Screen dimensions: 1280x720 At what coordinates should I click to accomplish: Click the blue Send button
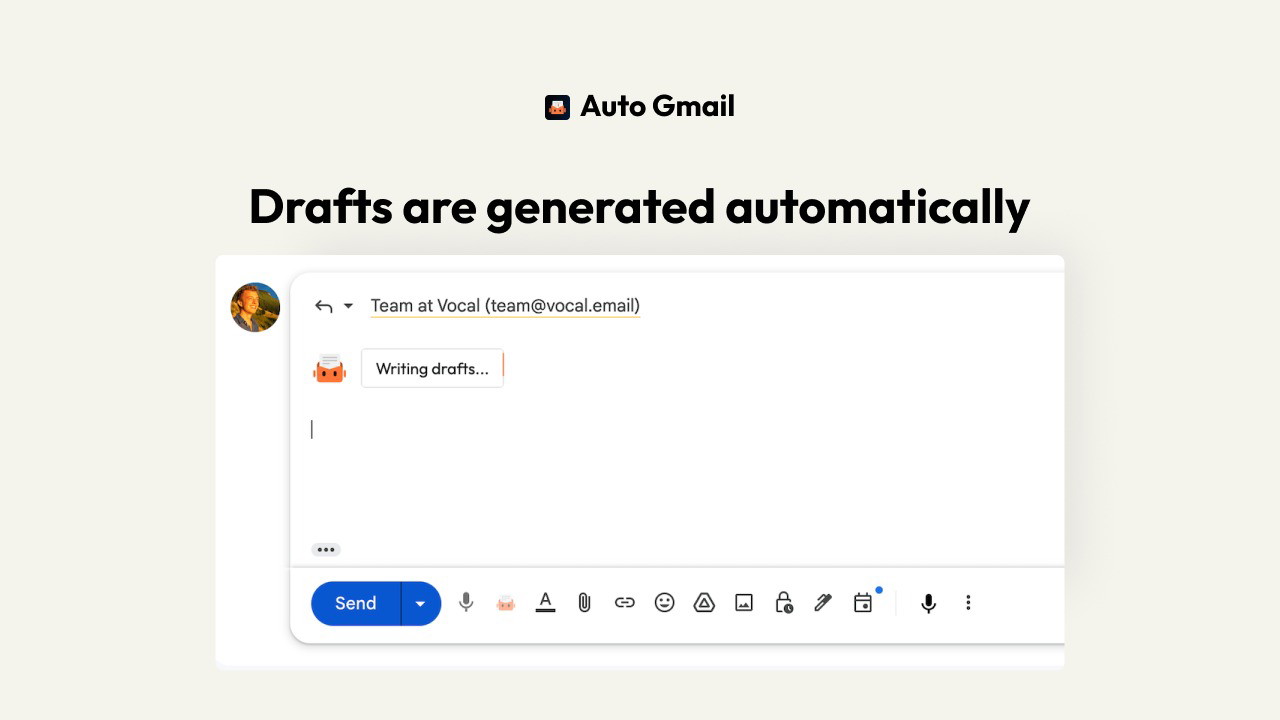tap(356, 603)
